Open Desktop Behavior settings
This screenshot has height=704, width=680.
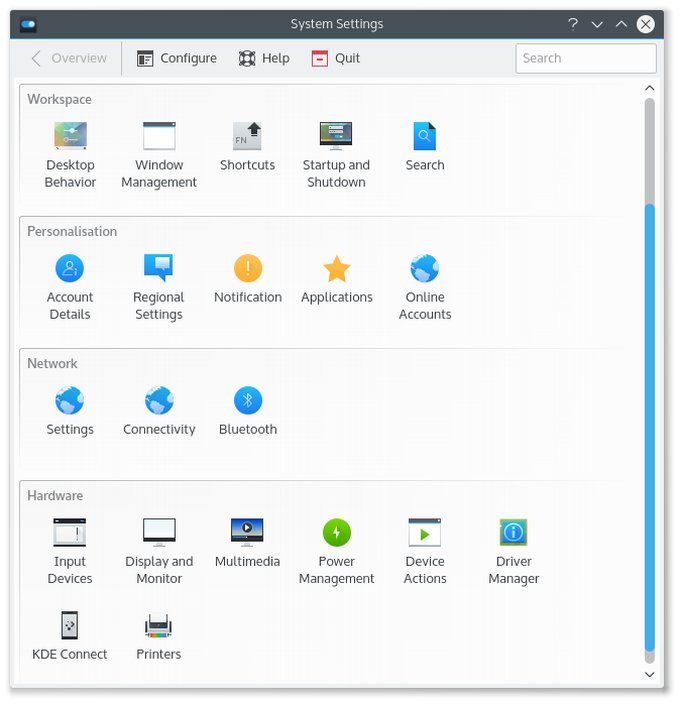point(70,137)
